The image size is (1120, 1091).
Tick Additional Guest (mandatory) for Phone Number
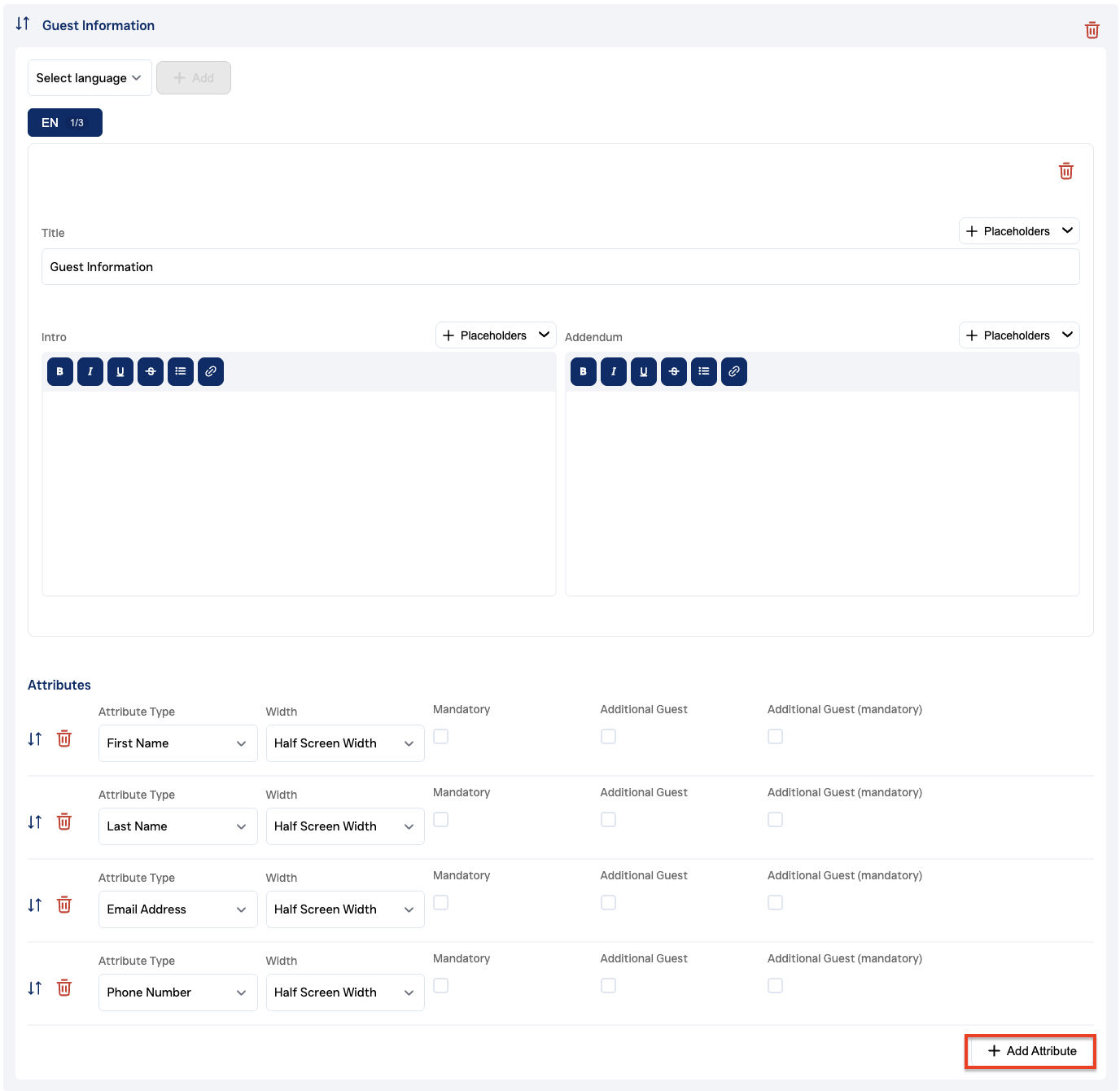tap(776, 985)
